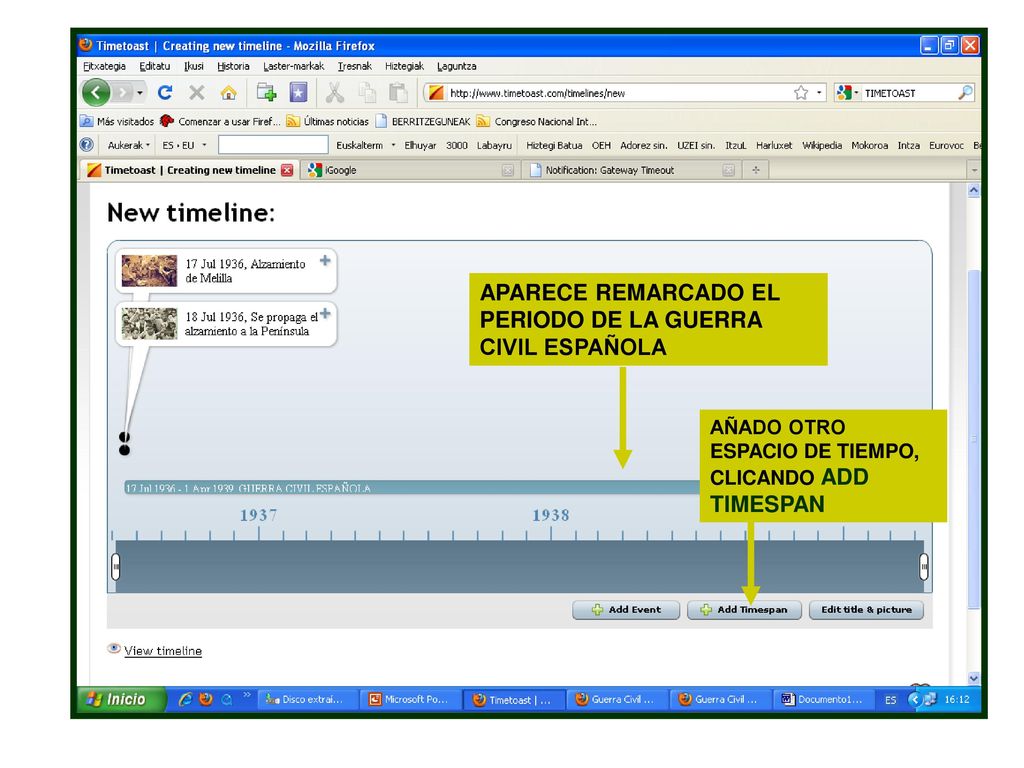1024x768 pixels.
Task: Open the Euskalterm dropdown arrow
Action: coord(393,145)
